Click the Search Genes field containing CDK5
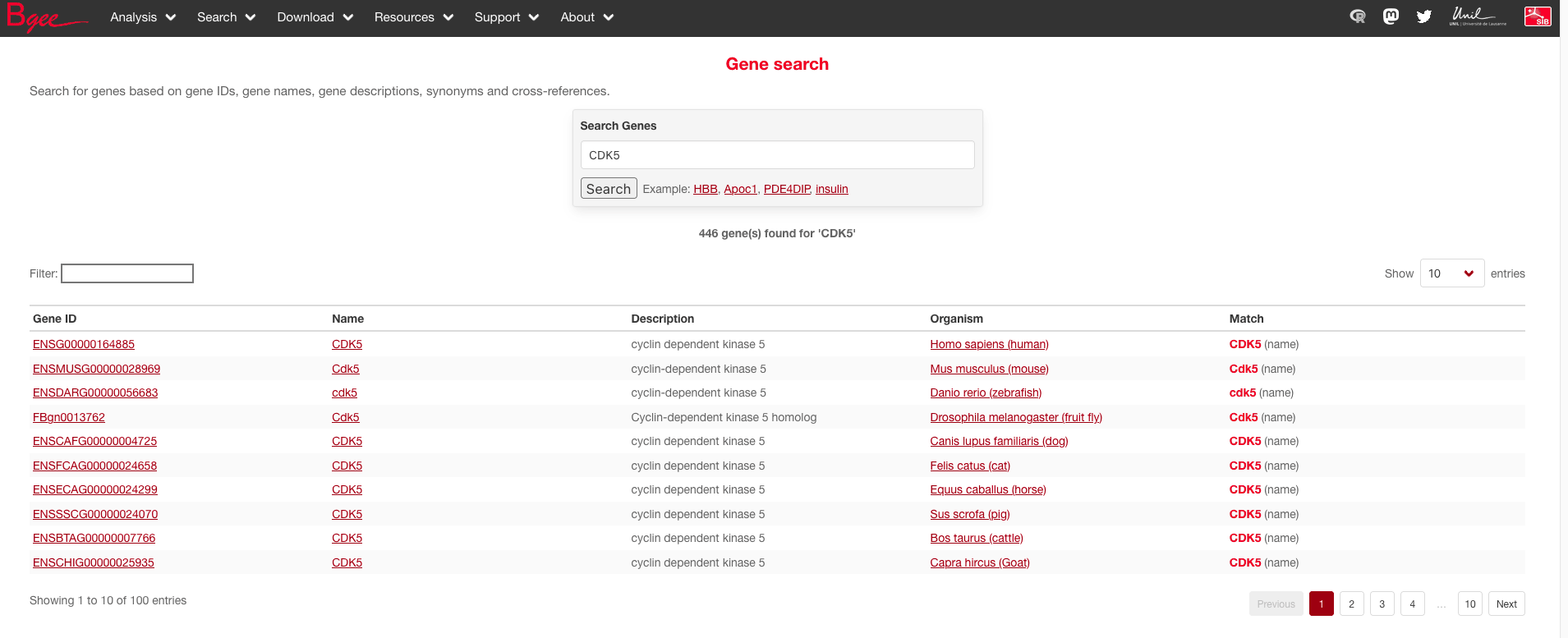This screenshot has height=638, width=1568. (776, 155)
